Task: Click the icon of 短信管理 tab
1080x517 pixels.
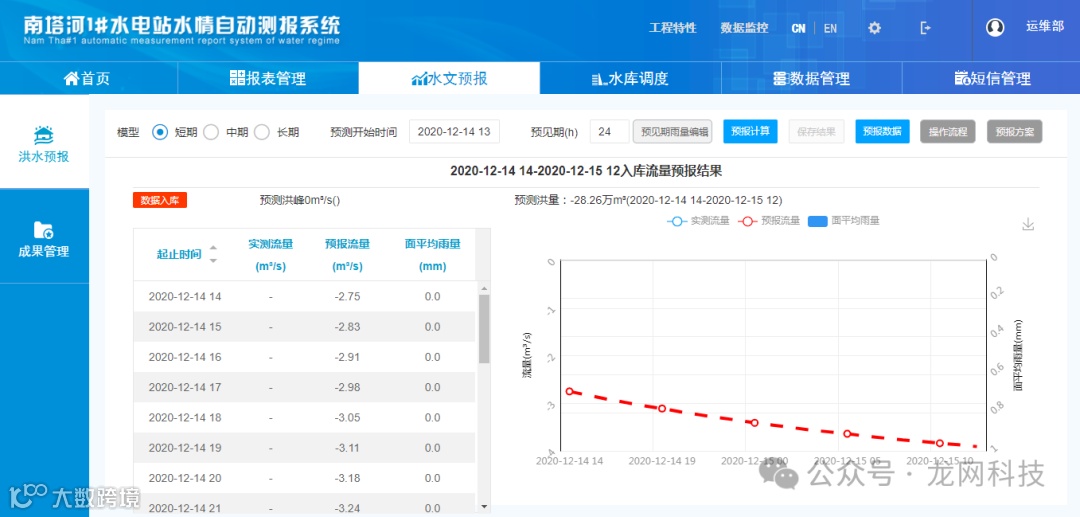Action: pyautogui.click(x=962, y=78)
